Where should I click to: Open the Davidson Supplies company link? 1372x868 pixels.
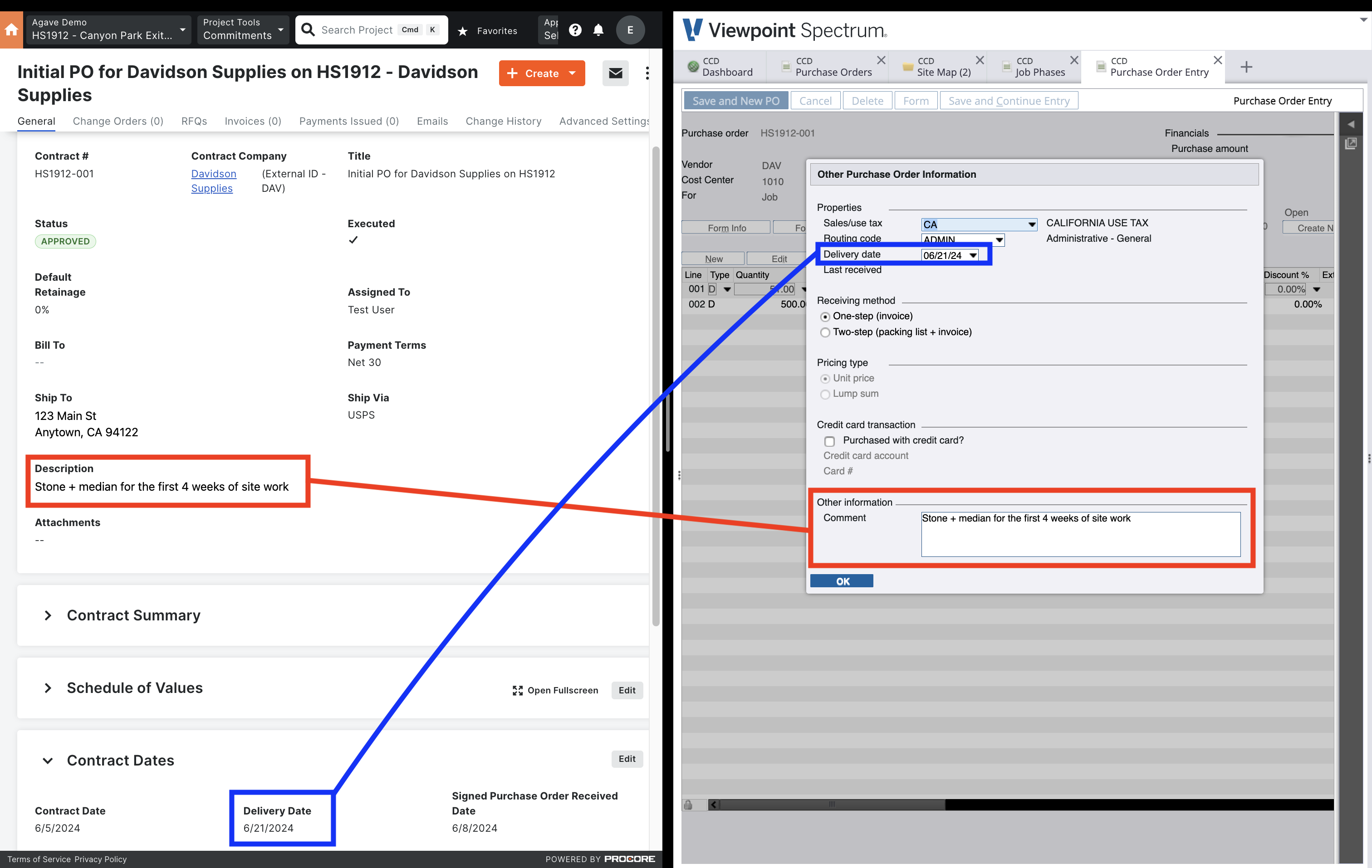tap(214, 181)
